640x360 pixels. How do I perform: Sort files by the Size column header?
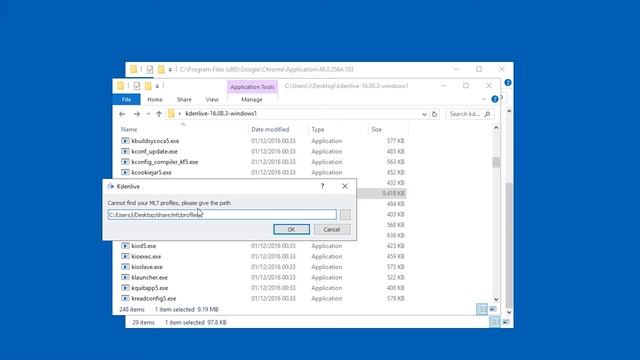(376, 129)
